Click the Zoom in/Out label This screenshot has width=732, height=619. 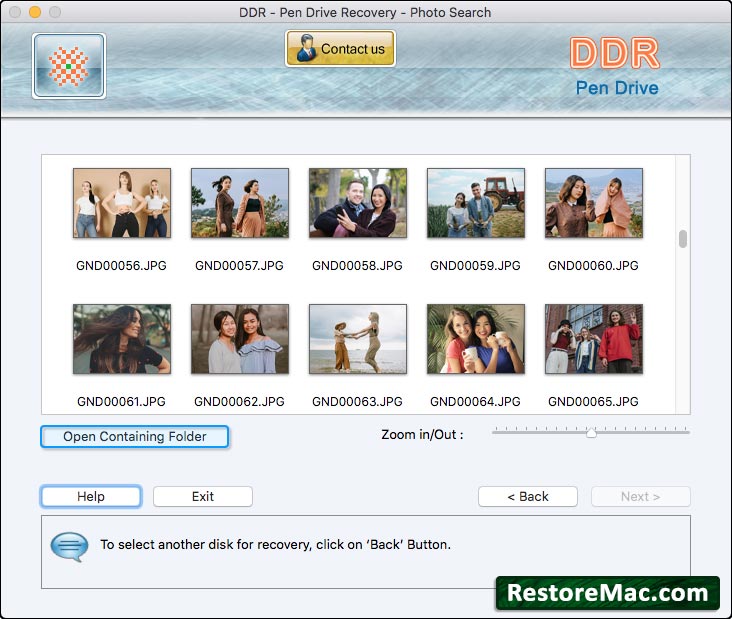pos(422,435)
